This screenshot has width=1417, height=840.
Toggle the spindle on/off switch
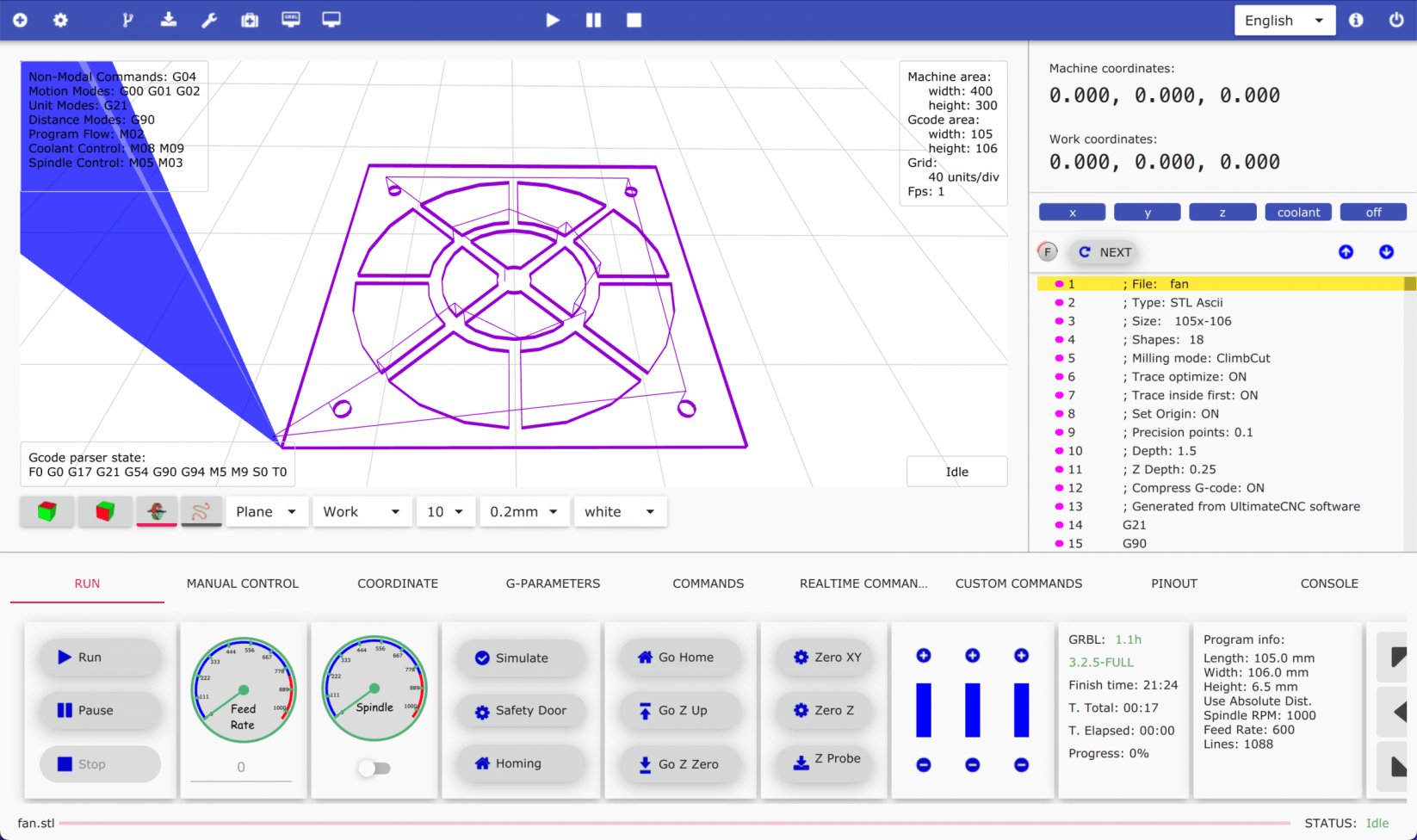click(x=374, y=768)
